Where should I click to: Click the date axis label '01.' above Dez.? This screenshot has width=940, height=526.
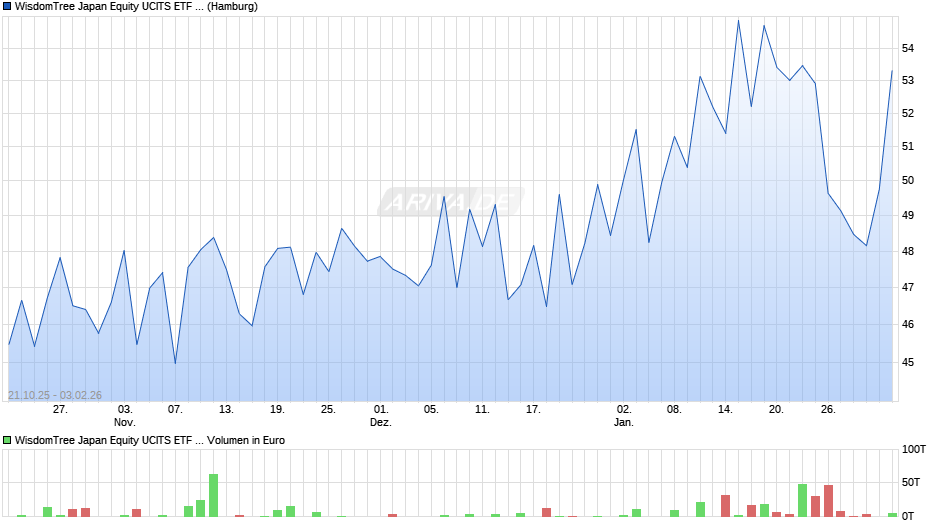coord(381,410)
